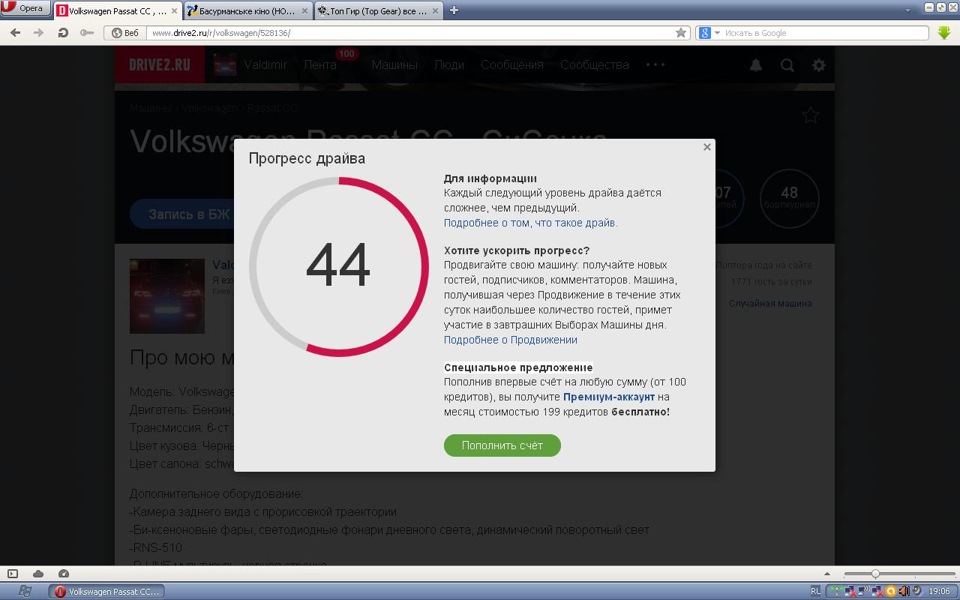This screenshot has width=960, height=600.
Task: Open the Лента feed menu item
Action: tap(320, 65)
